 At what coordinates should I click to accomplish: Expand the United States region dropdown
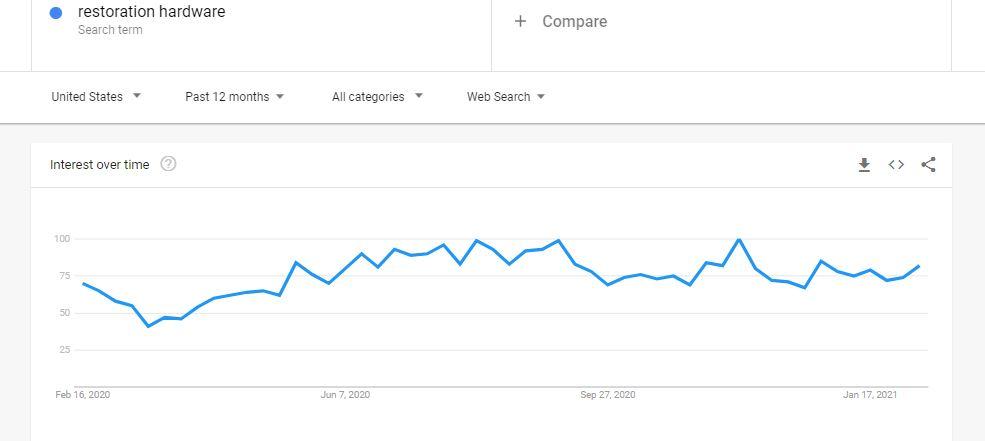coord(96,97)
